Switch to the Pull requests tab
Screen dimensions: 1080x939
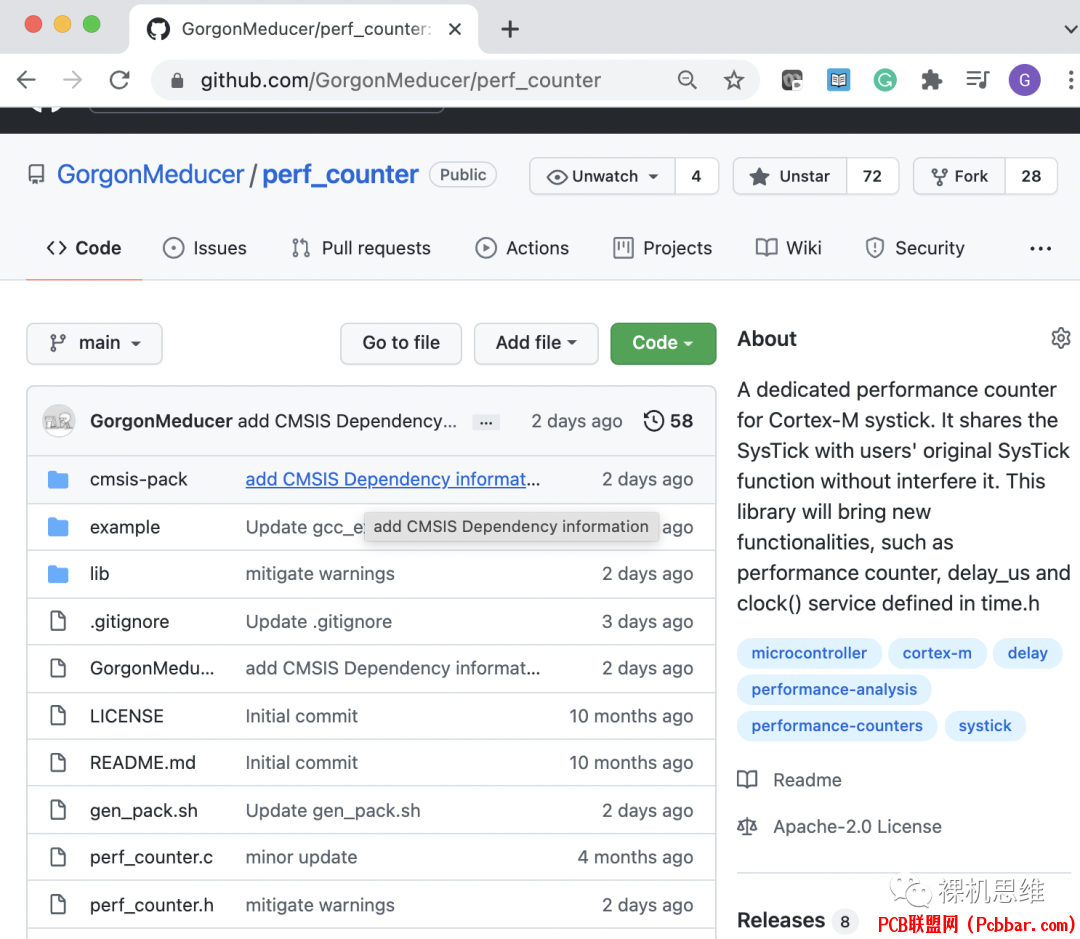[361, 248]
